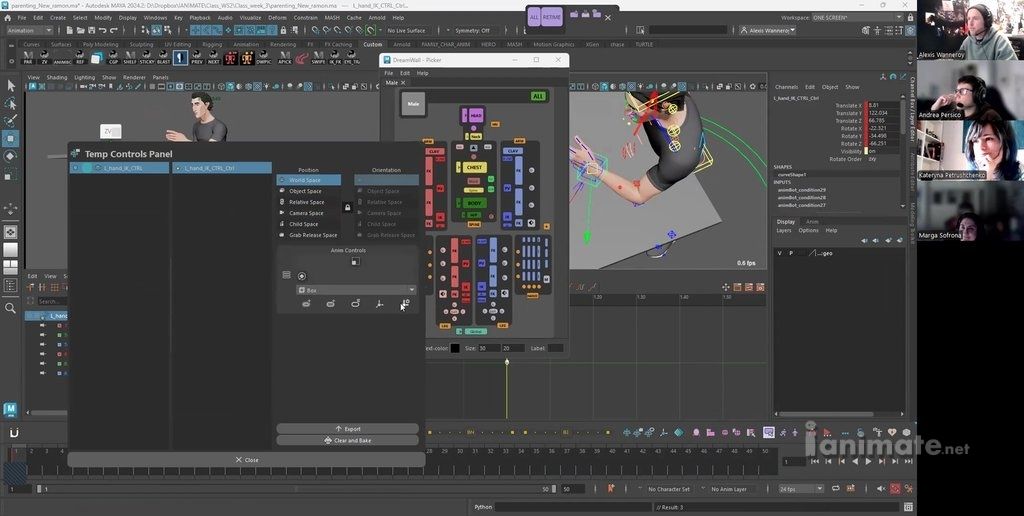1024x516 pixels.
Task: Open the Deform menu
Action: (277, 18)
